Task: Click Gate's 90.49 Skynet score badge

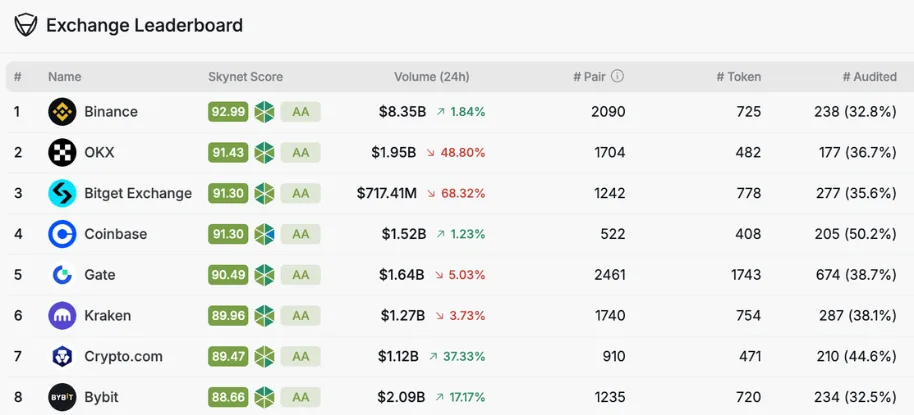Action: [228, 275]
